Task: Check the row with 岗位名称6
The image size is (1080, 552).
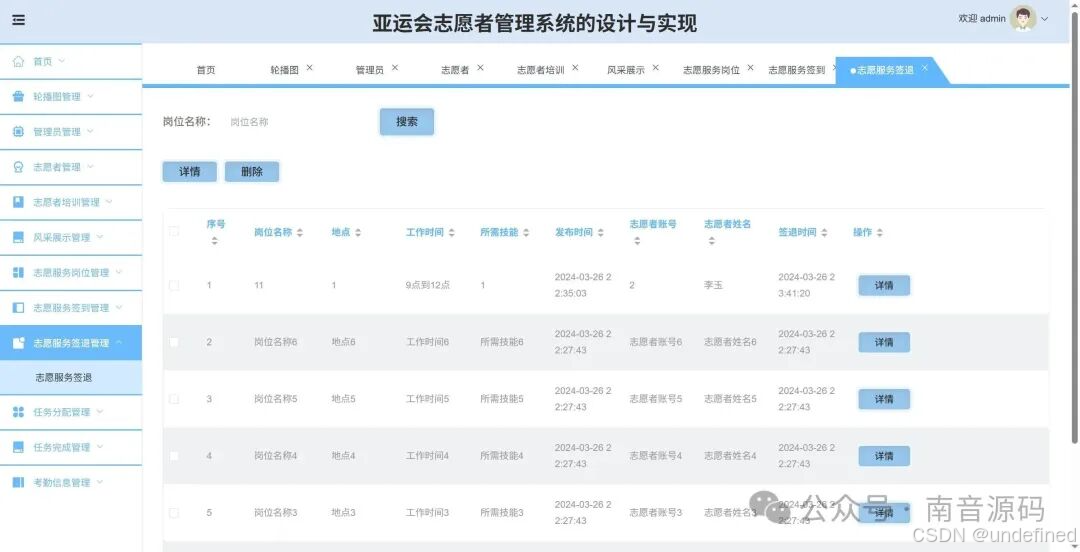Action: click(174, 343)
